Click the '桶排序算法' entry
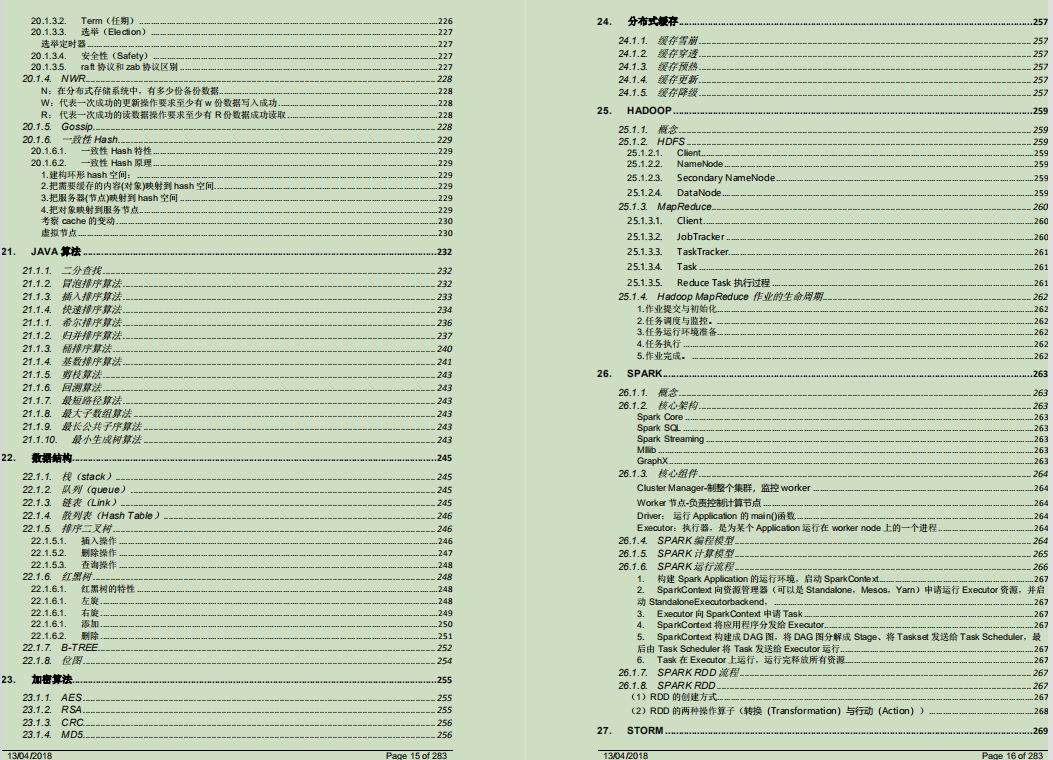Image resolution: width=1053 pixels, height=760 pixels. coord(237,348)
